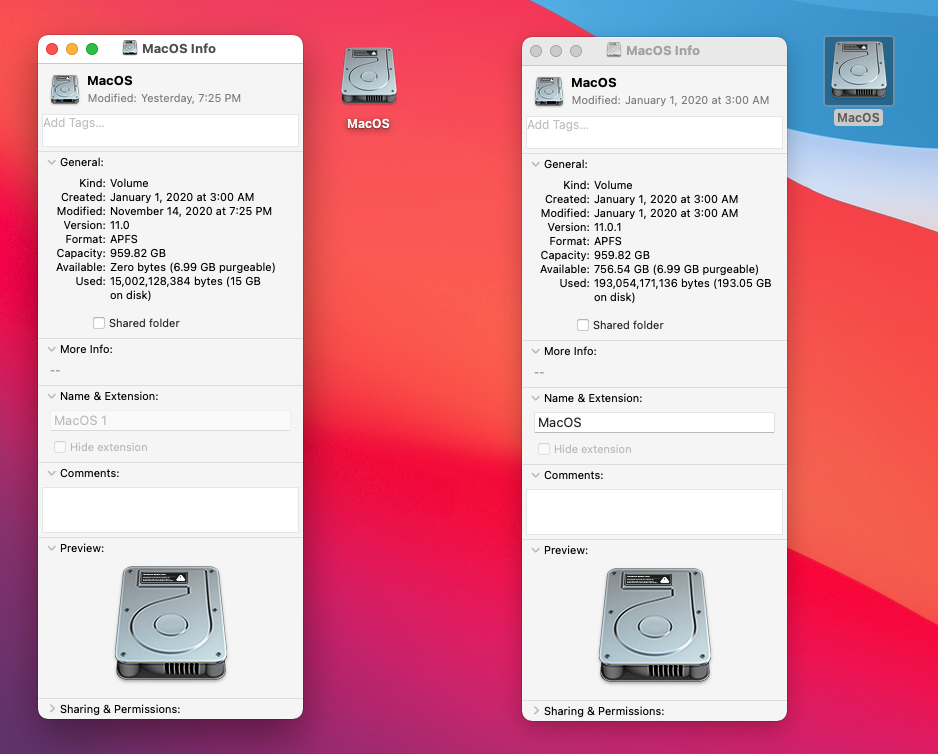
Task: Click gray zoom button on right Info window
Action: 576,51
